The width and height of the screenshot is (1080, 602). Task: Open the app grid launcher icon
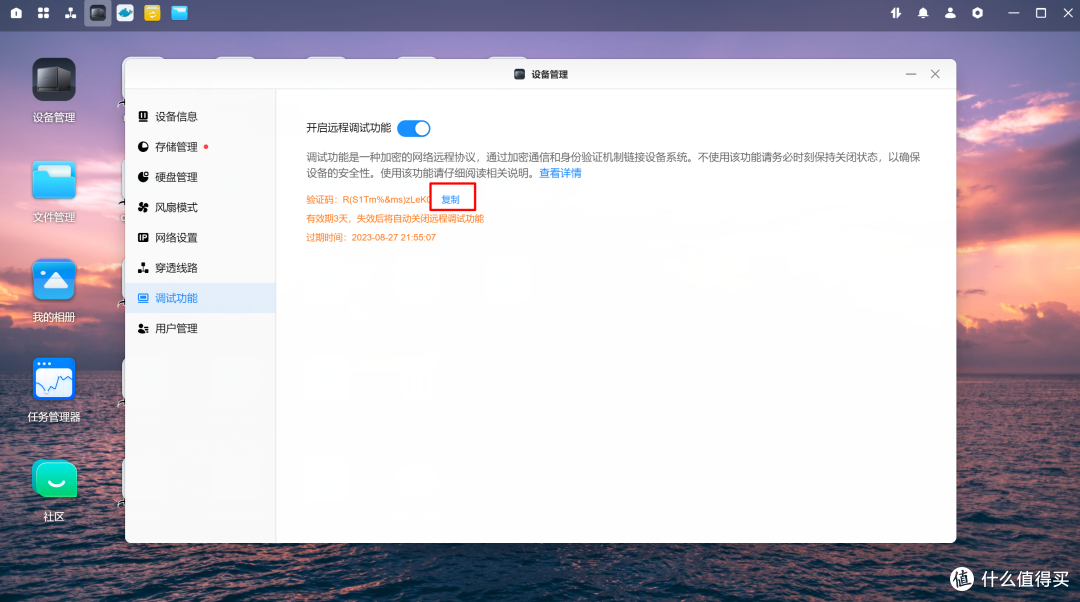click(43, 13)
